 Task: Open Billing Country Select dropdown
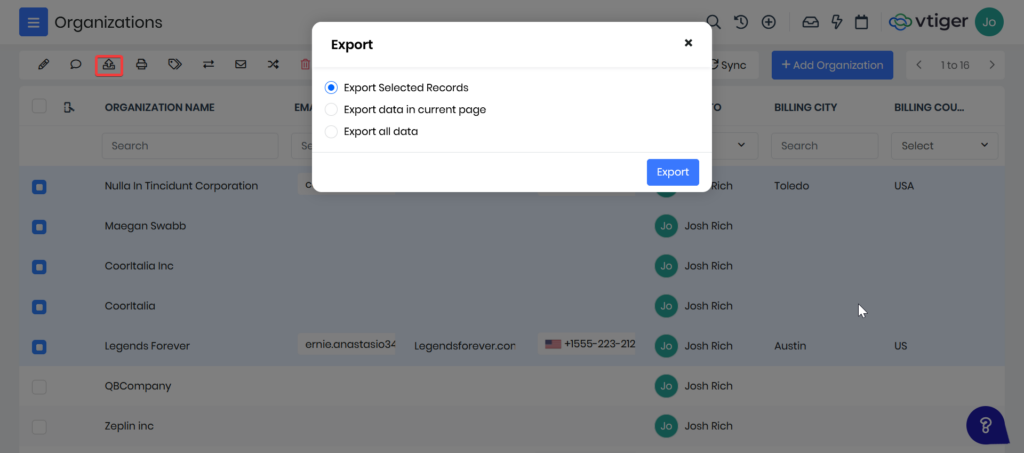[944, 146]
